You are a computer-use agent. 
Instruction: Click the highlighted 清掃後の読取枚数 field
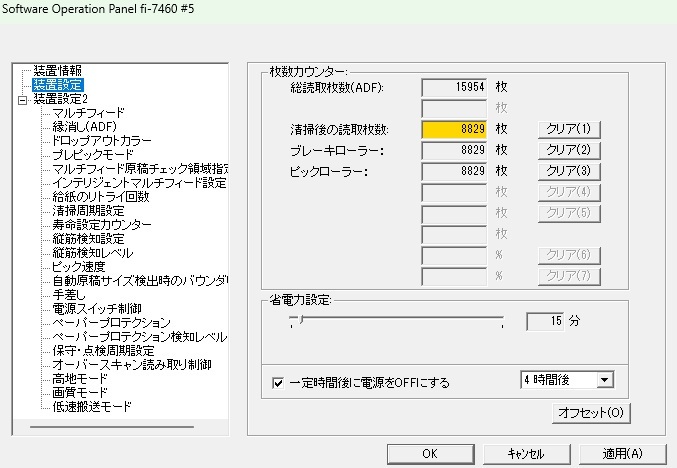[454, 130]
